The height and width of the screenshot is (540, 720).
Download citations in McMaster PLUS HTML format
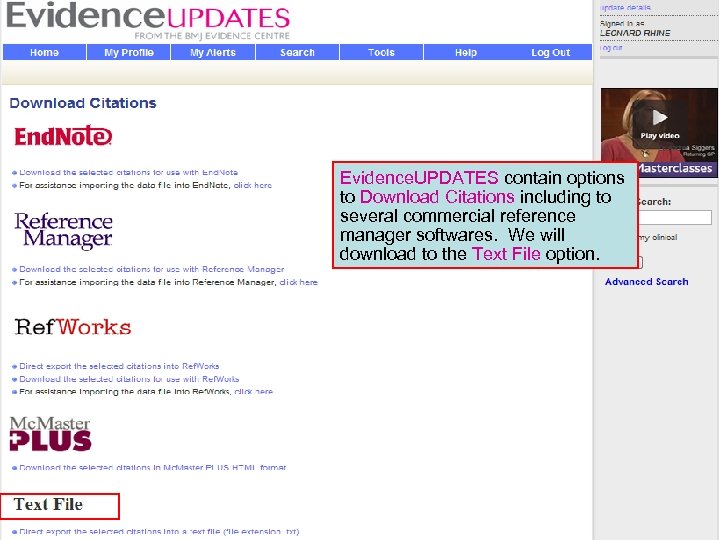point(152,467)
